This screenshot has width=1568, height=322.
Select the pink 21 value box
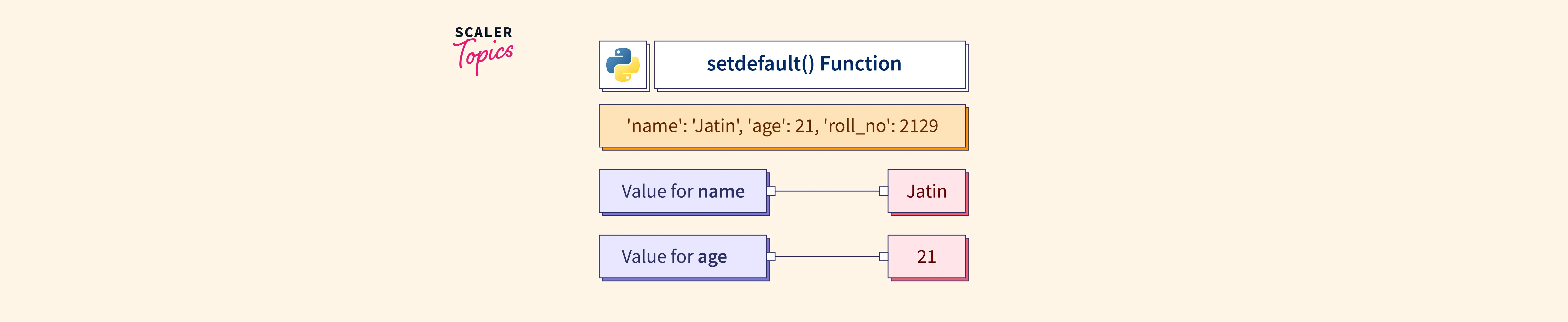point(926,257)
